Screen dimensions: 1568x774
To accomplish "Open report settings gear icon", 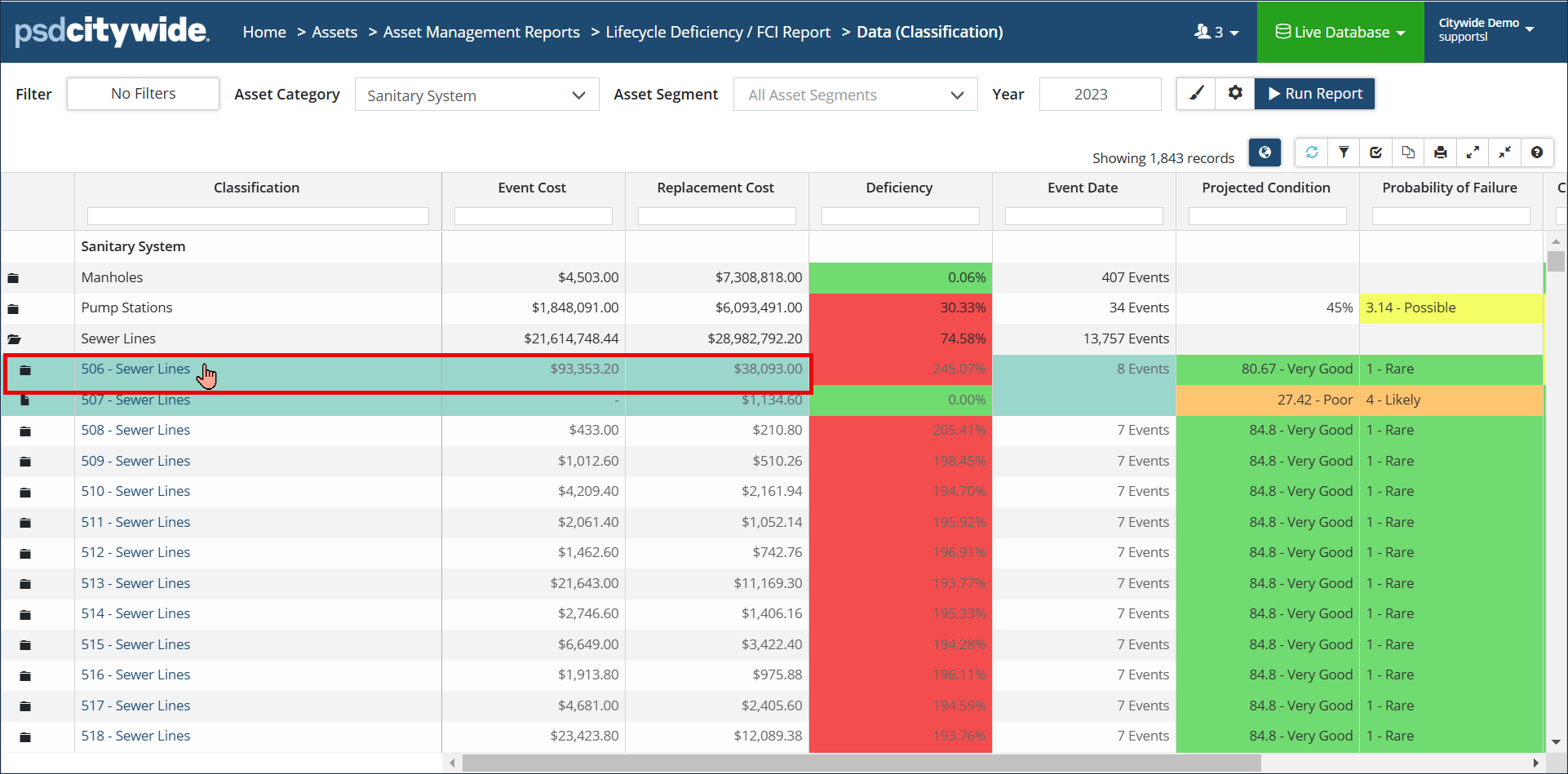I will coord(1235,94).
